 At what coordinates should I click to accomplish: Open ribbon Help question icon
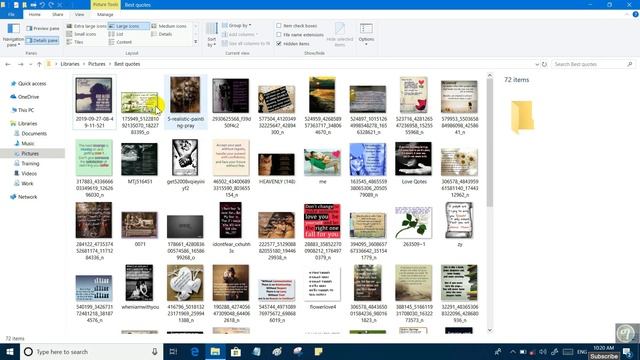(635, 14)
